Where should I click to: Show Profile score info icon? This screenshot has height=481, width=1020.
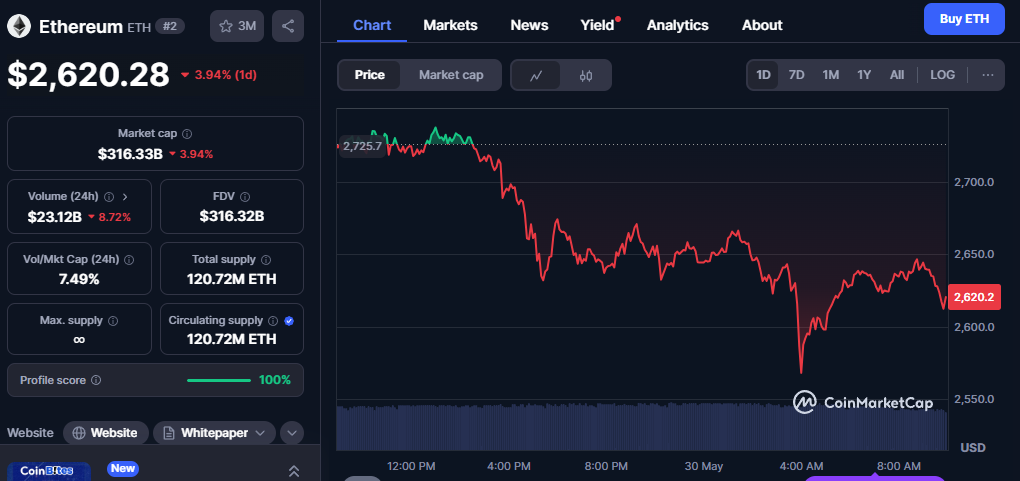coord(96,380)
